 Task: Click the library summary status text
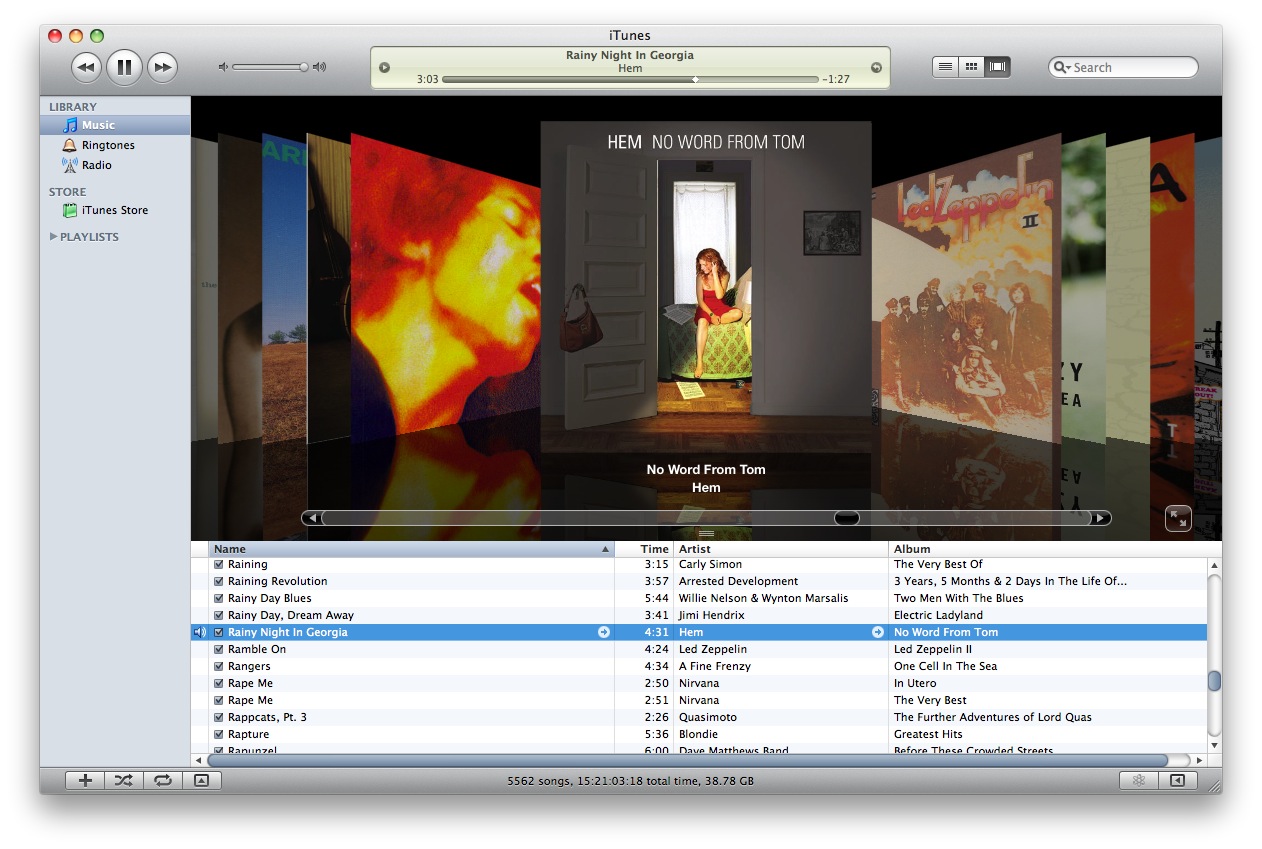point(630,781)
